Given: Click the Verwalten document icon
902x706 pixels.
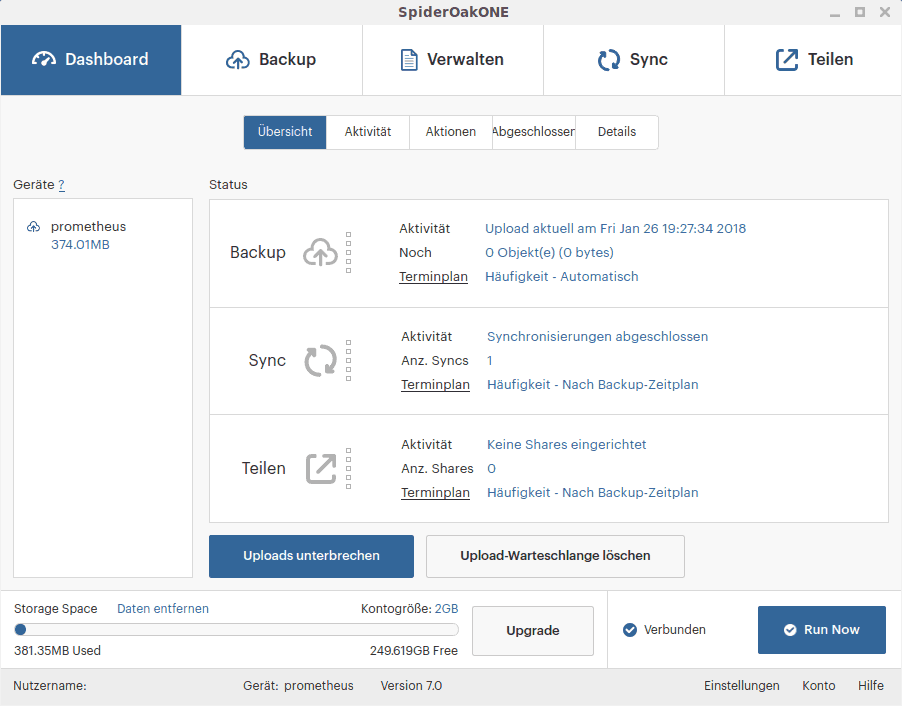Looking at the screenshot, I should 408,60.
